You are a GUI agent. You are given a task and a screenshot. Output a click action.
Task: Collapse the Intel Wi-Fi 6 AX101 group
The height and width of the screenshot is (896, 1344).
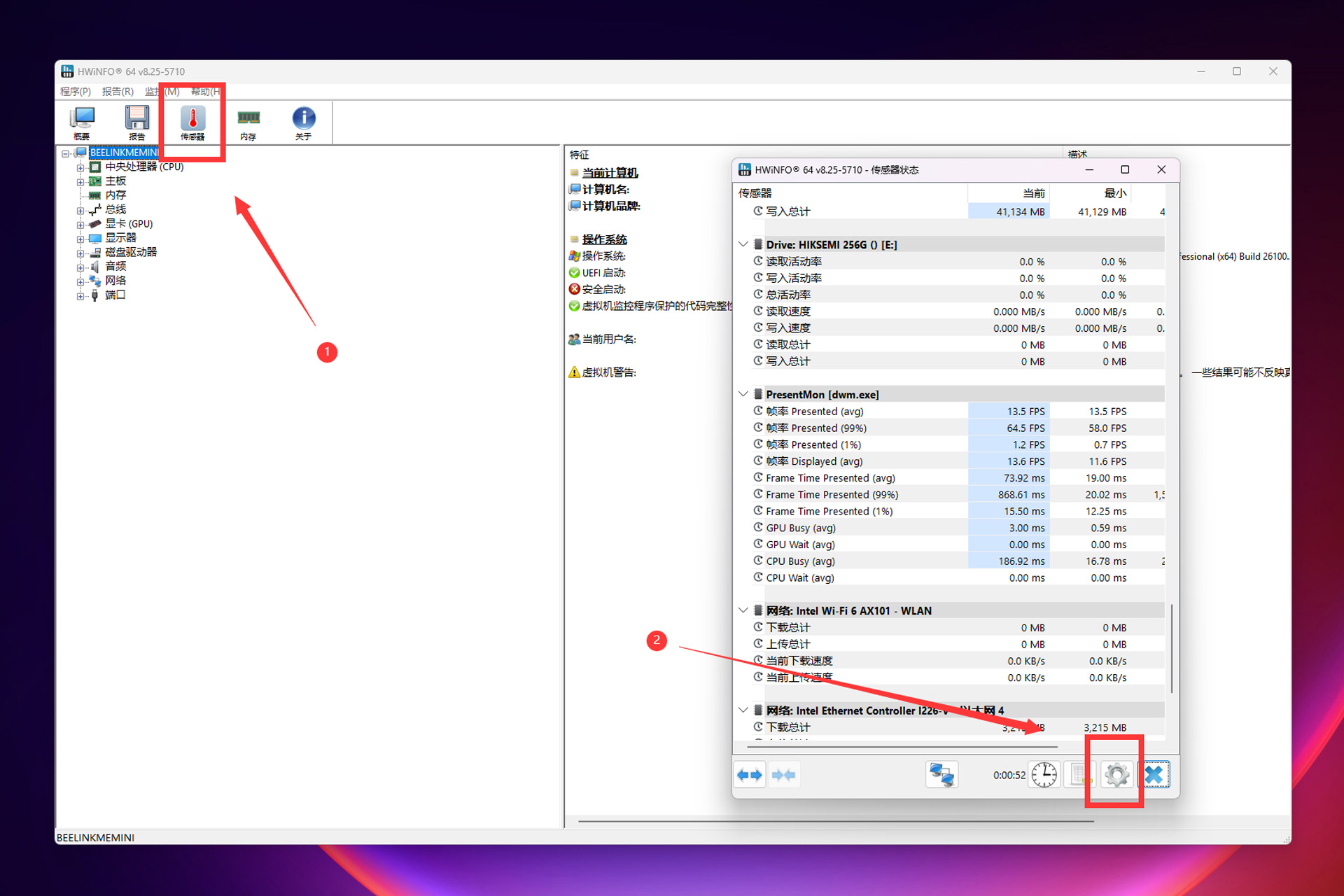[743, 610]
